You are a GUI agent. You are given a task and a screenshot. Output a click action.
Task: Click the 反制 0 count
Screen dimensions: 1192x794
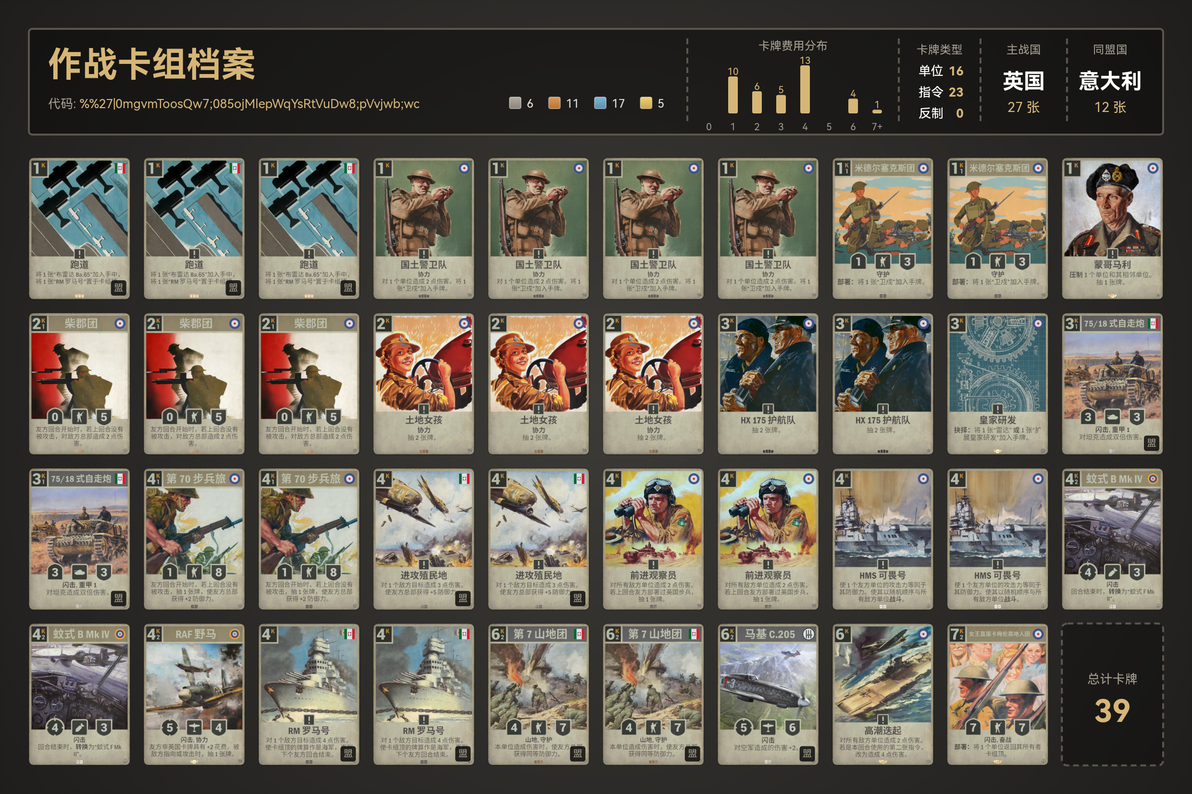940,113
